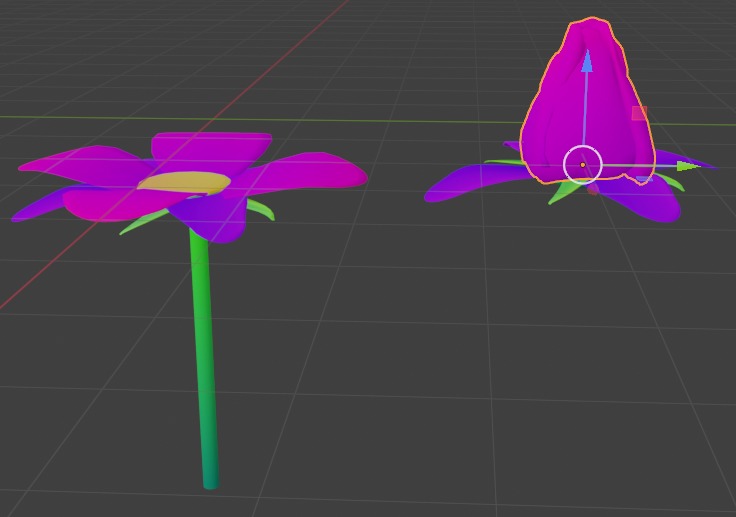Select the far-right magenta petal of open flower
Viewport: 736px width, 517px height.
coord(300,173)
